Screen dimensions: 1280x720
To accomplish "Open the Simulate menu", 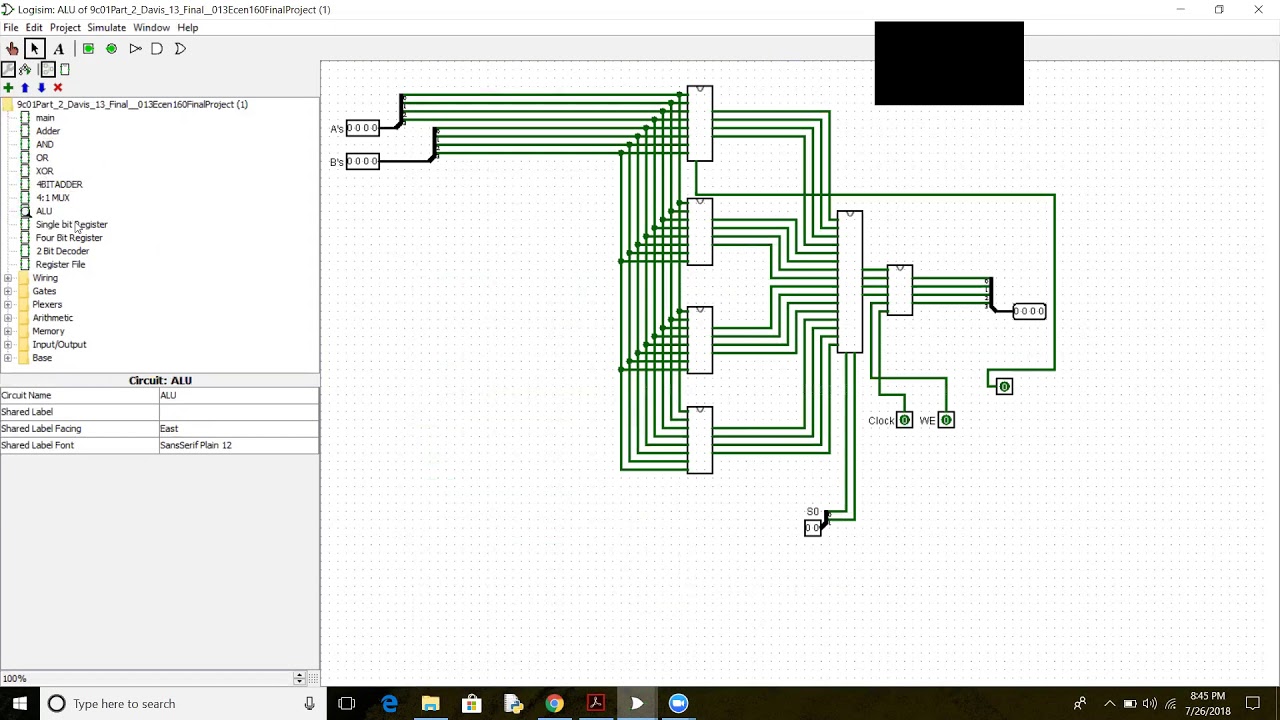I will point(106,27).
